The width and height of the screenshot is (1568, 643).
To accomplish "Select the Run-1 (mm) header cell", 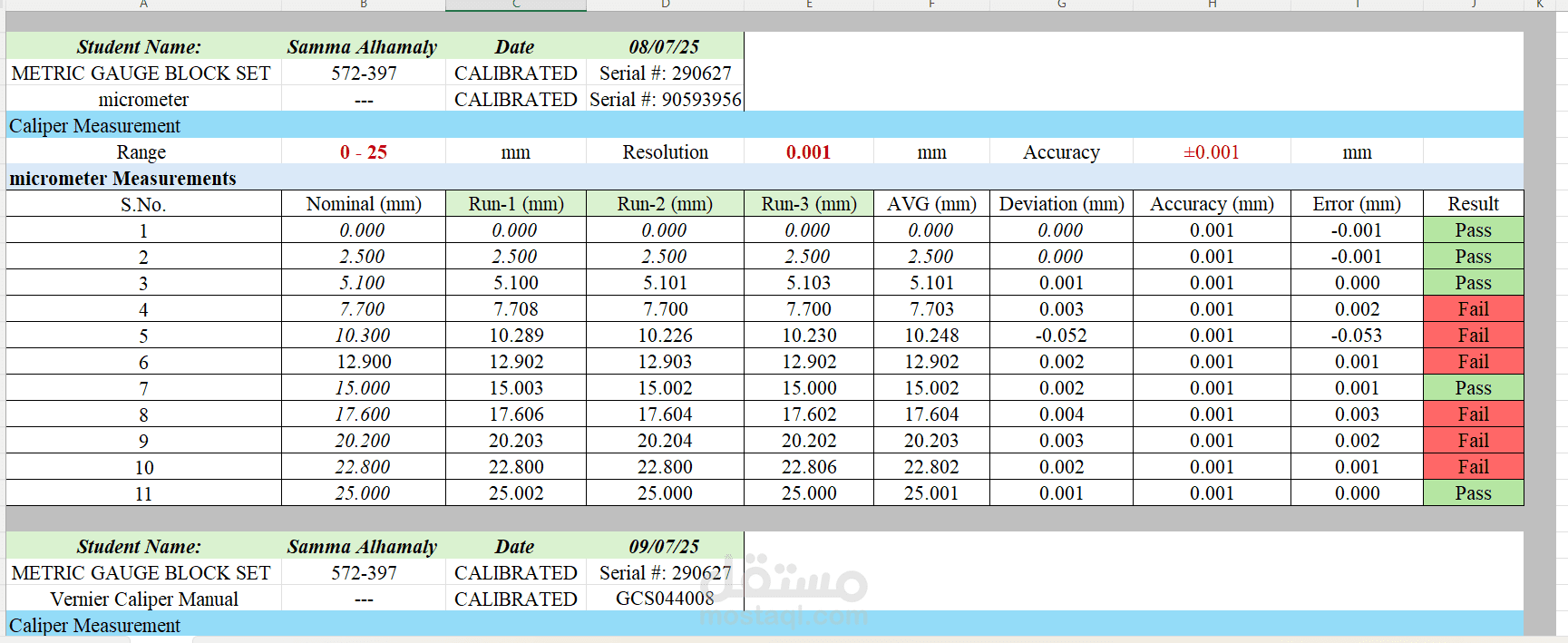I will click(x=516, y=204).
